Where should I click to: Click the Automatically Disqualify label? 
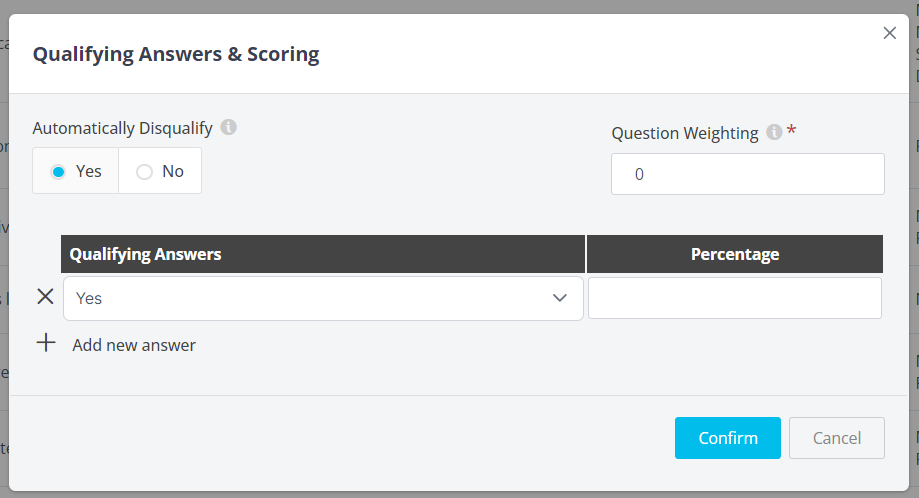pyautogui.click(x=122, y=128)
